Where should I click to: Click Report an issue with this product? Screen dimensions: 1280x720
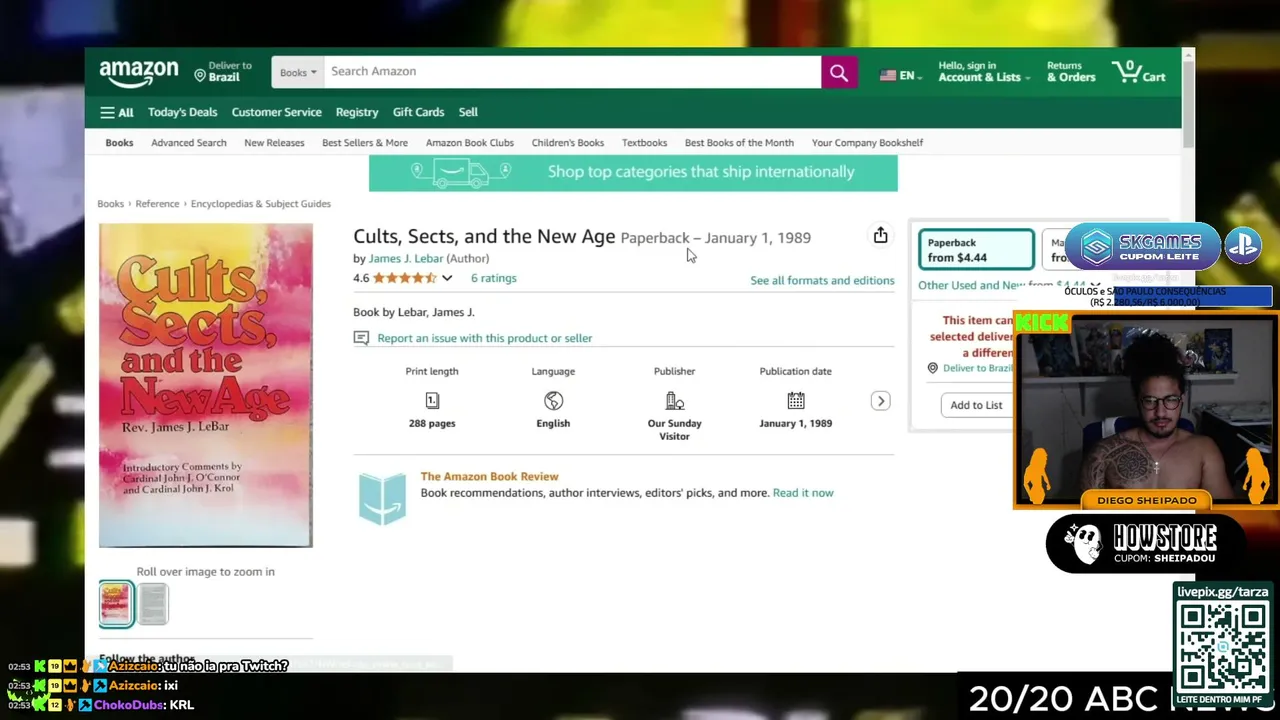[485, 338]
